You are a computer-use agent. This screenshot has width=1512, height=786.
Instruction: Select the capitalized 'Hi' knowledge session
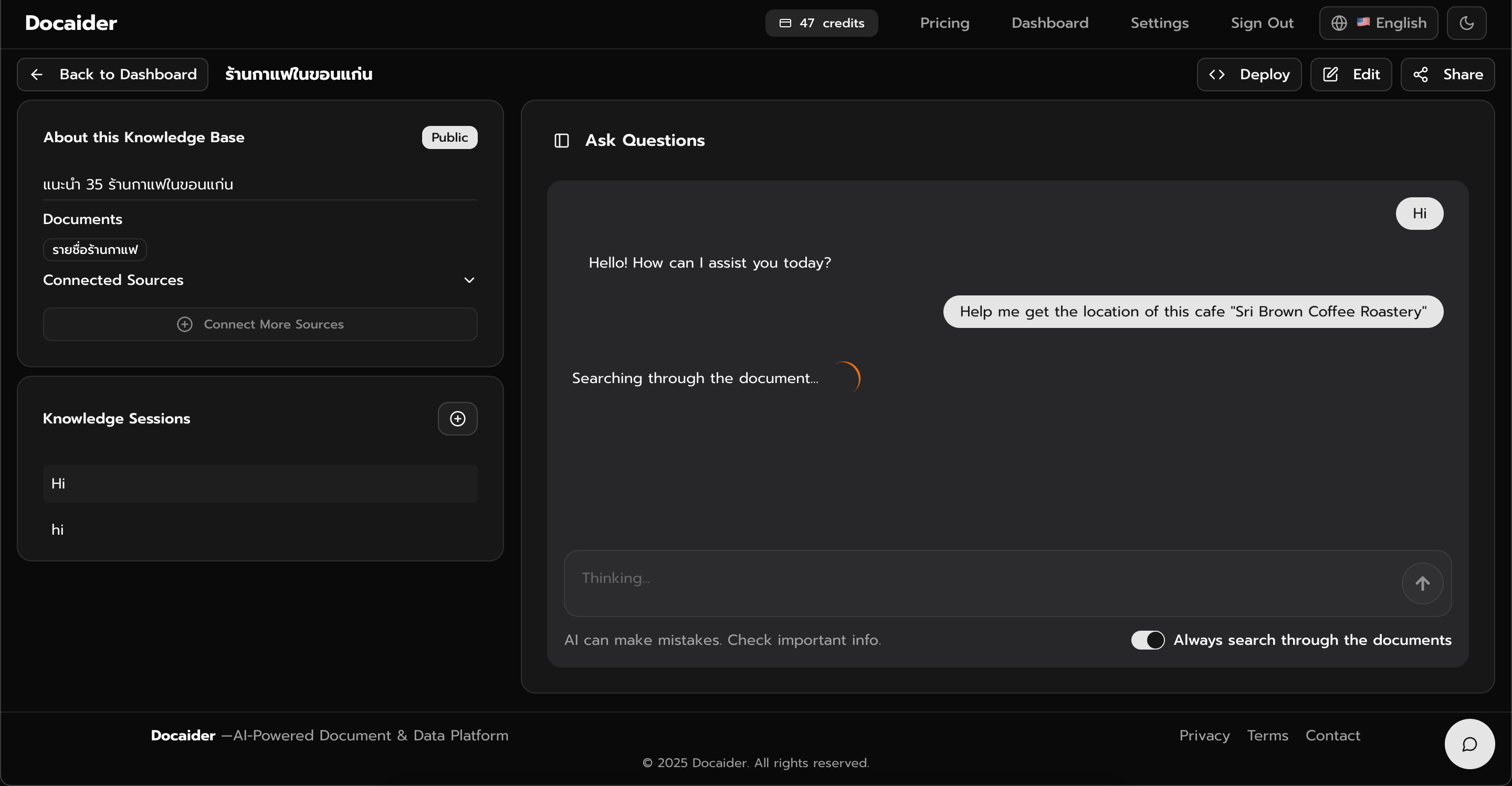(x=260, y=484)
